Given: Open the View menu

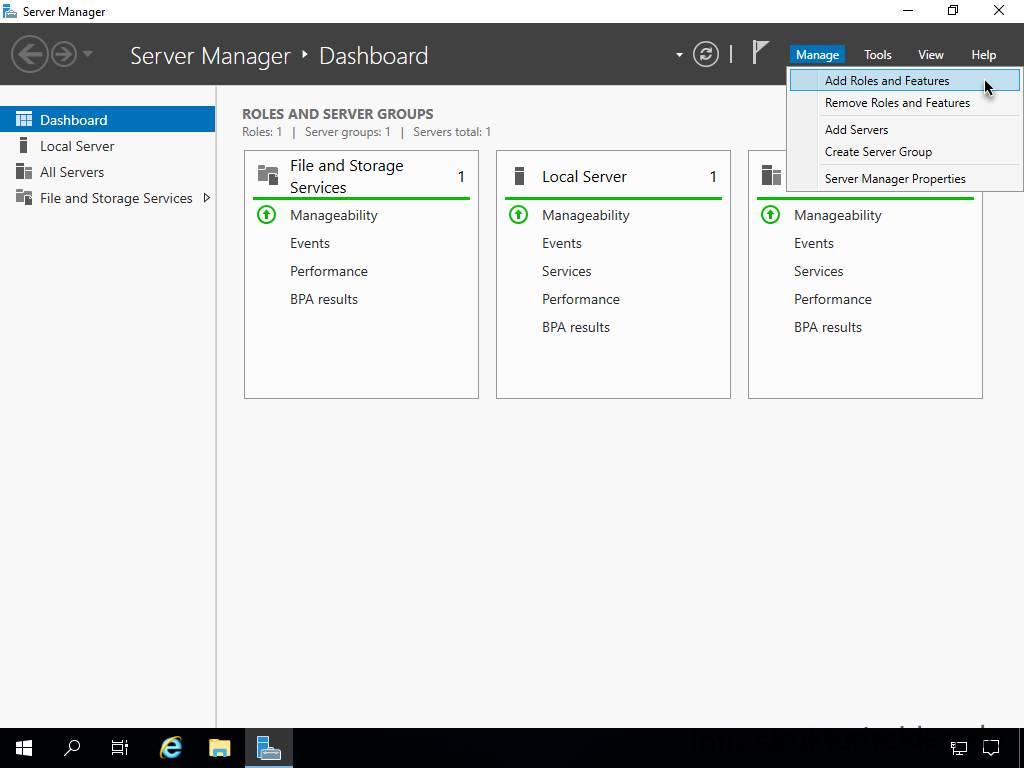Looking at the screenshot, I should (x=931, y=55).
